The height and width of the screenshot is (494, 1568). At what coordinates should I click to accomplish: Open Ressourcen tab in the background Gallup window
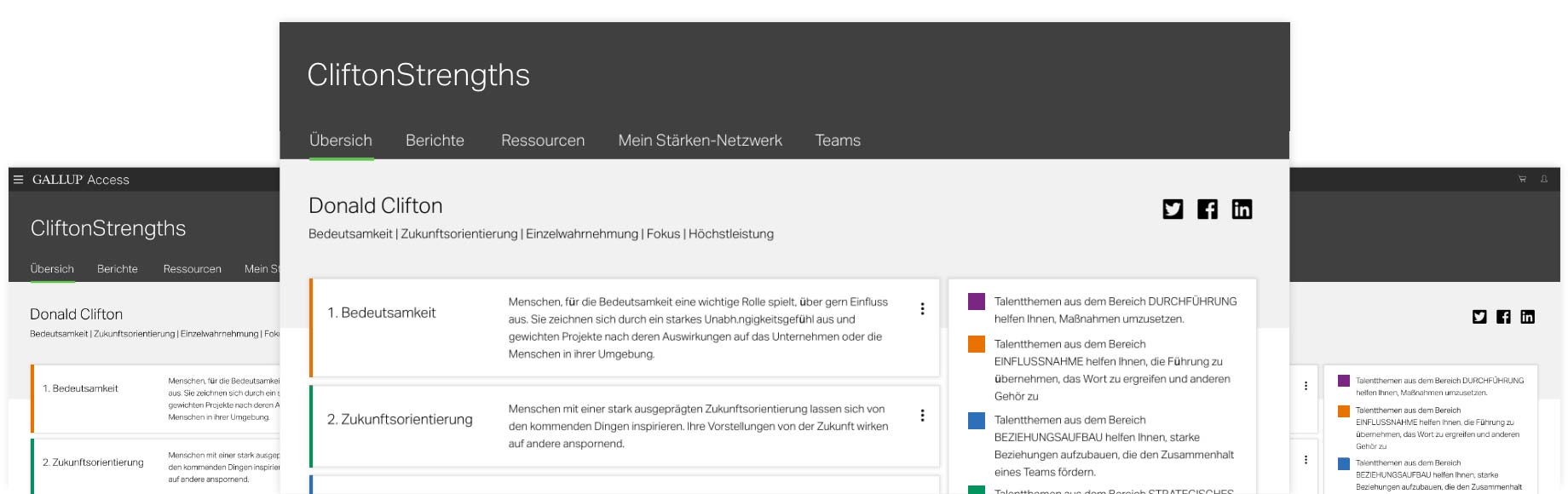tap(193, 269)
